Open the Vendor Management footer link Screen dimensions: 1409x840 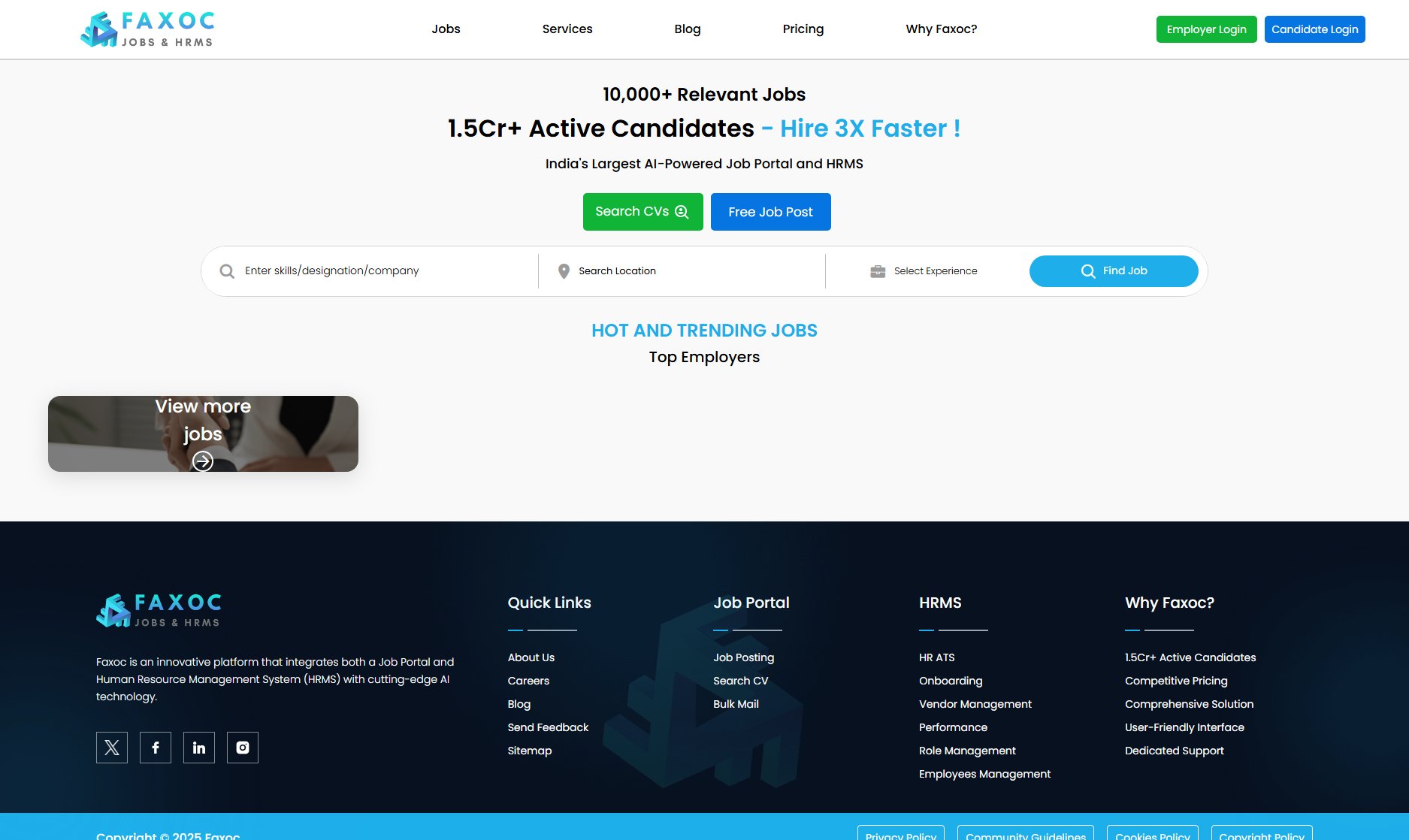(975, 704)
